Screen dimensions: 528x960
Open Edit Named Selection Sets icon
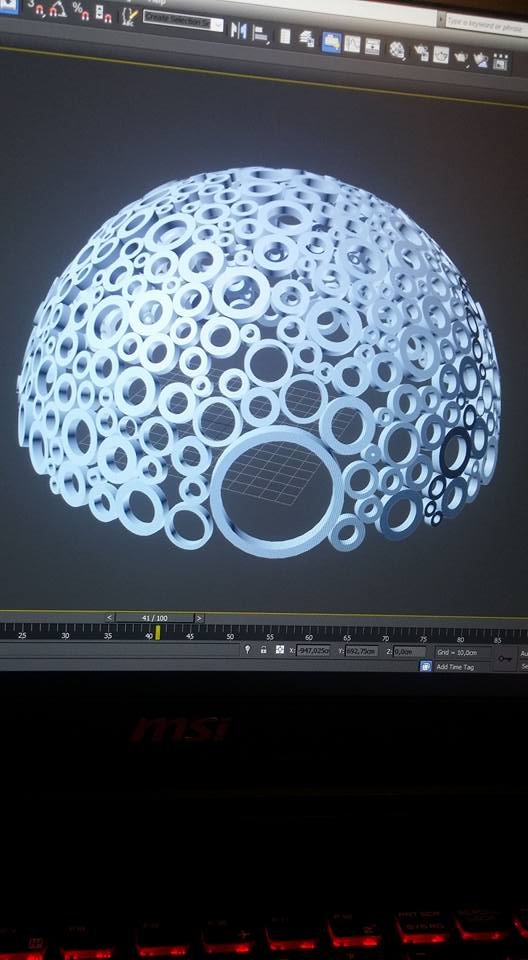pos(129,17)
